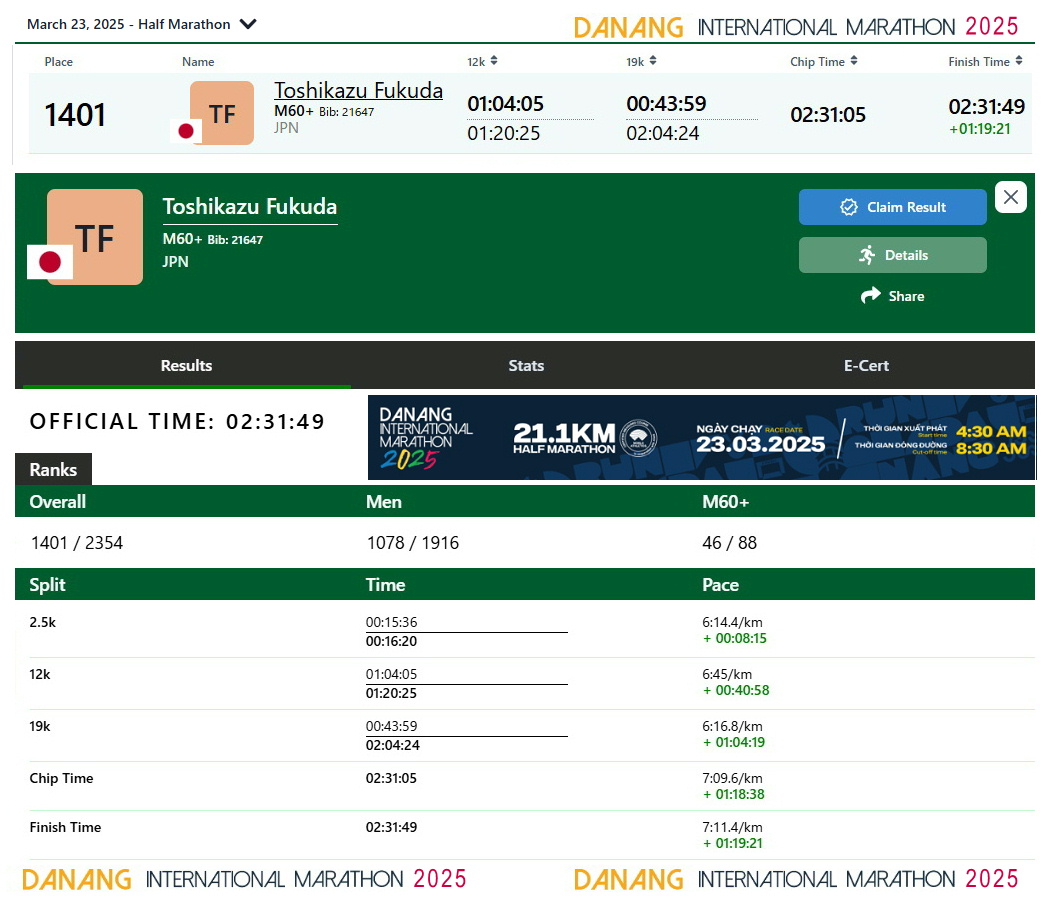Click Japan flag icon in results row
Image resolution: width=1050 pixels, height=900 pixels.
click(x=185, y=131)
